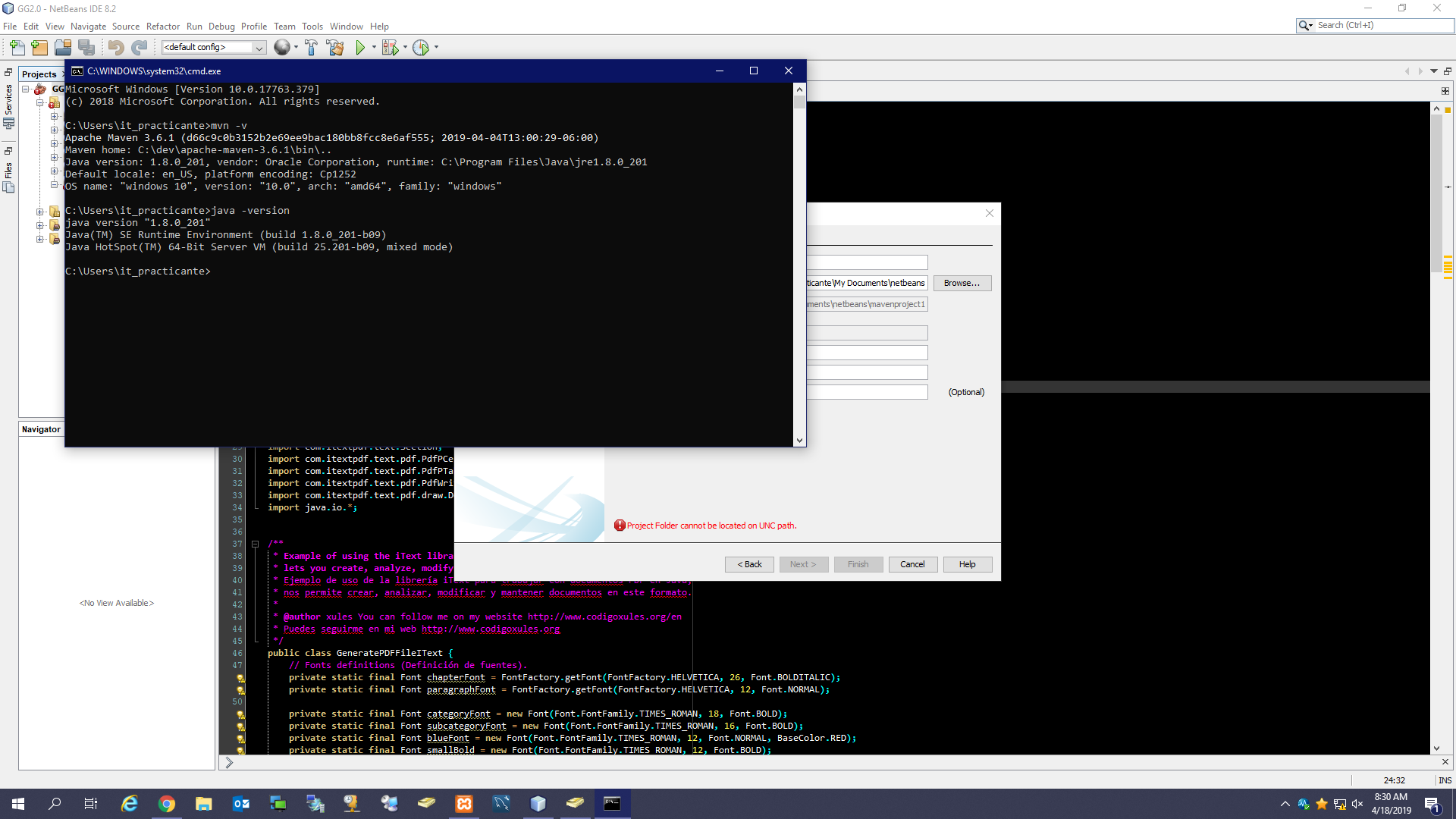Click the Help button in wizard
This screenshot has width=1456, height=819.
(967, 564)
